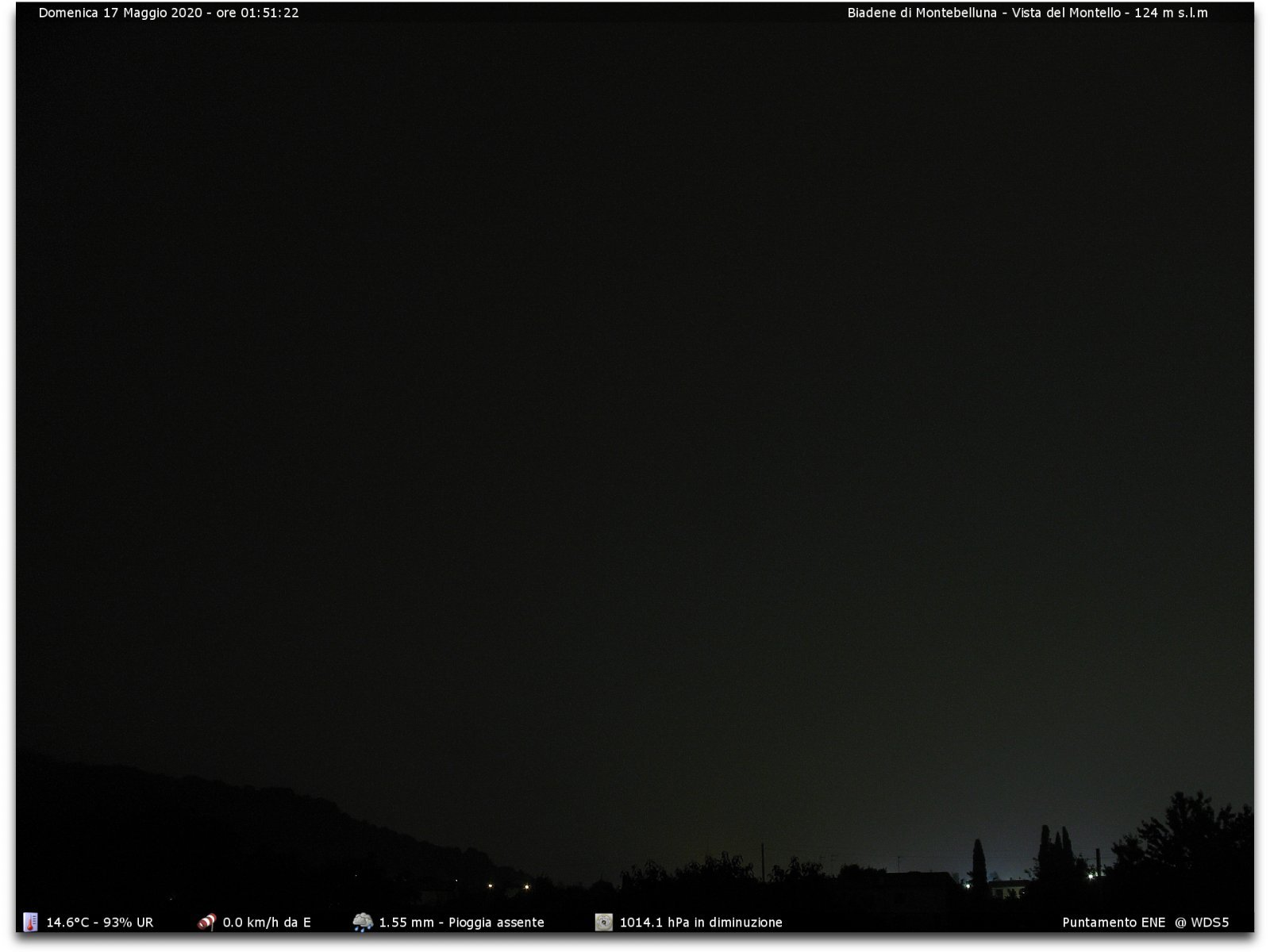This screenshot has height=952, width=1270.
Task: Click the wind reading '0.0 km/h da E'
Action: tap(267, 923)
